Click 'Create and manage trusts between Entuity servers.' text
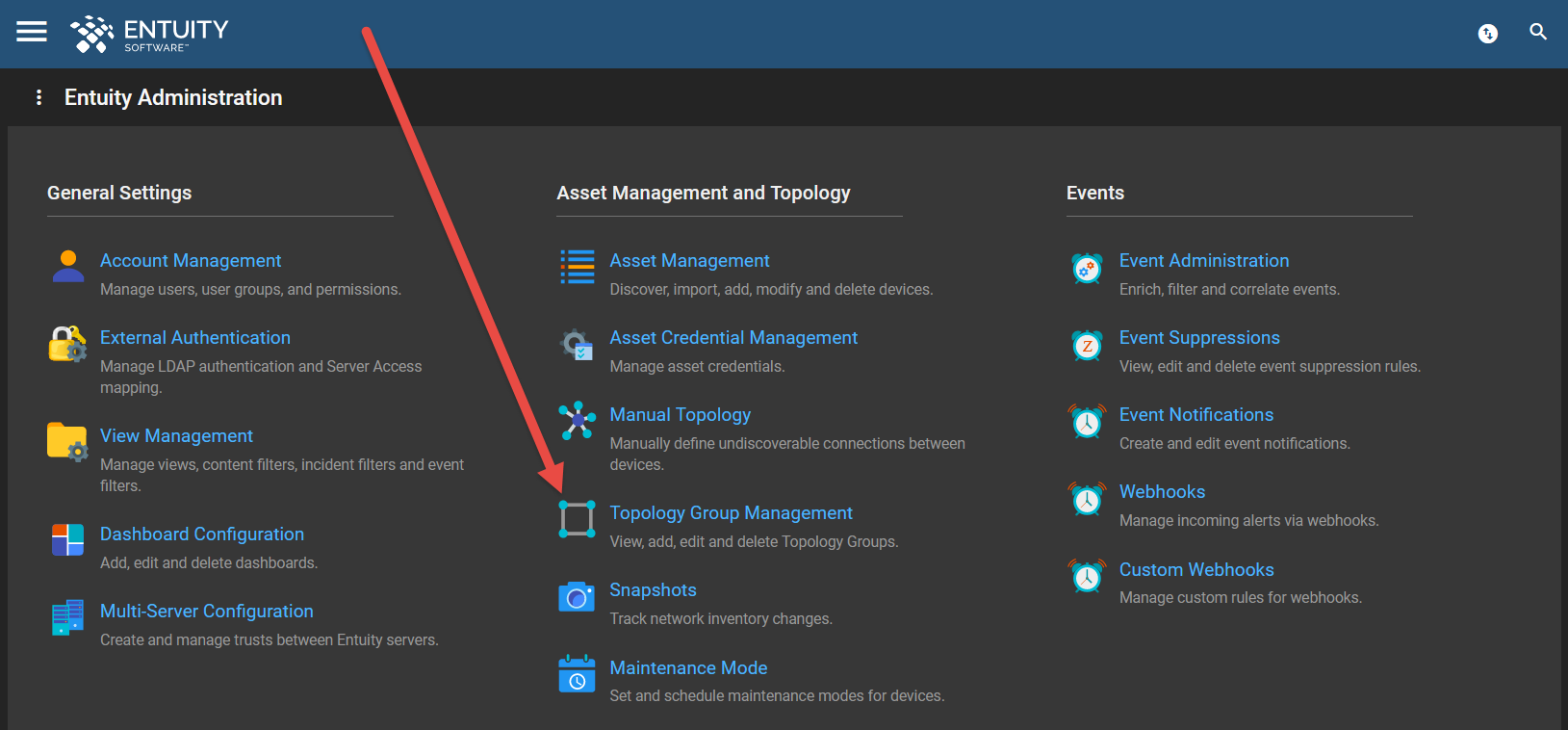The height and width of the screenshot is (730, 1568). tap(270, 640)
